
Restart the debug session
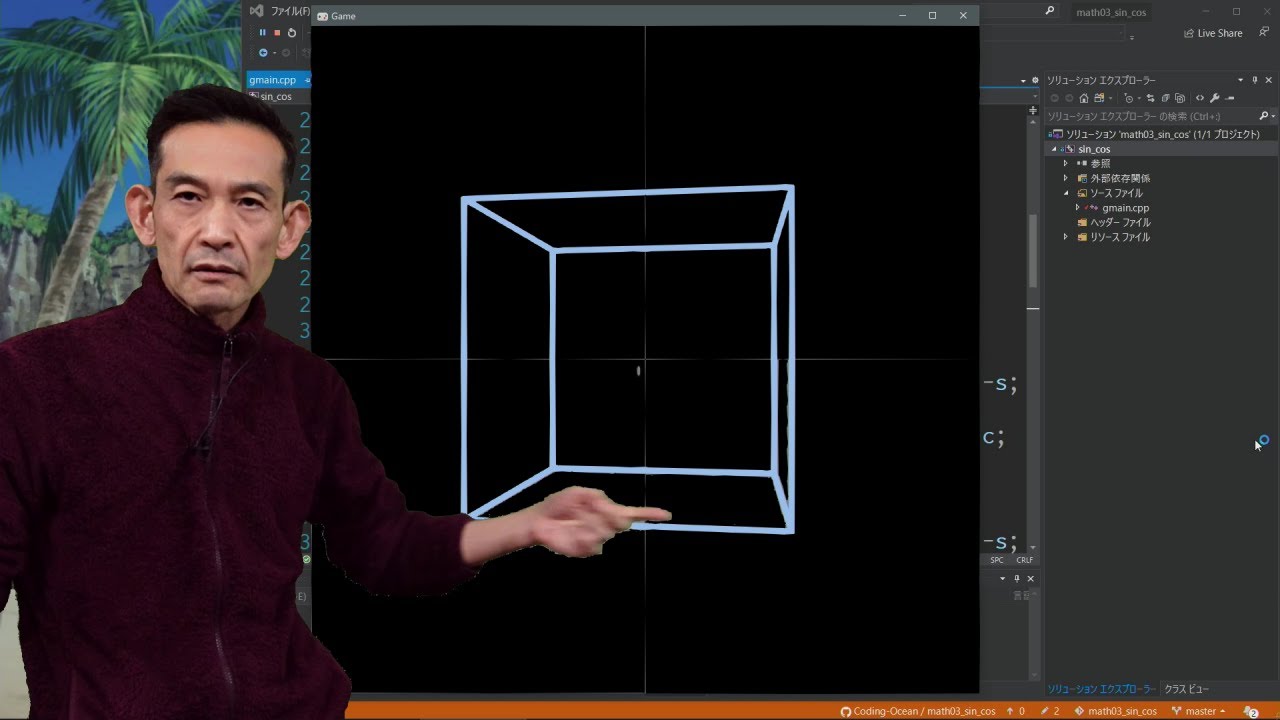point(292,33)
